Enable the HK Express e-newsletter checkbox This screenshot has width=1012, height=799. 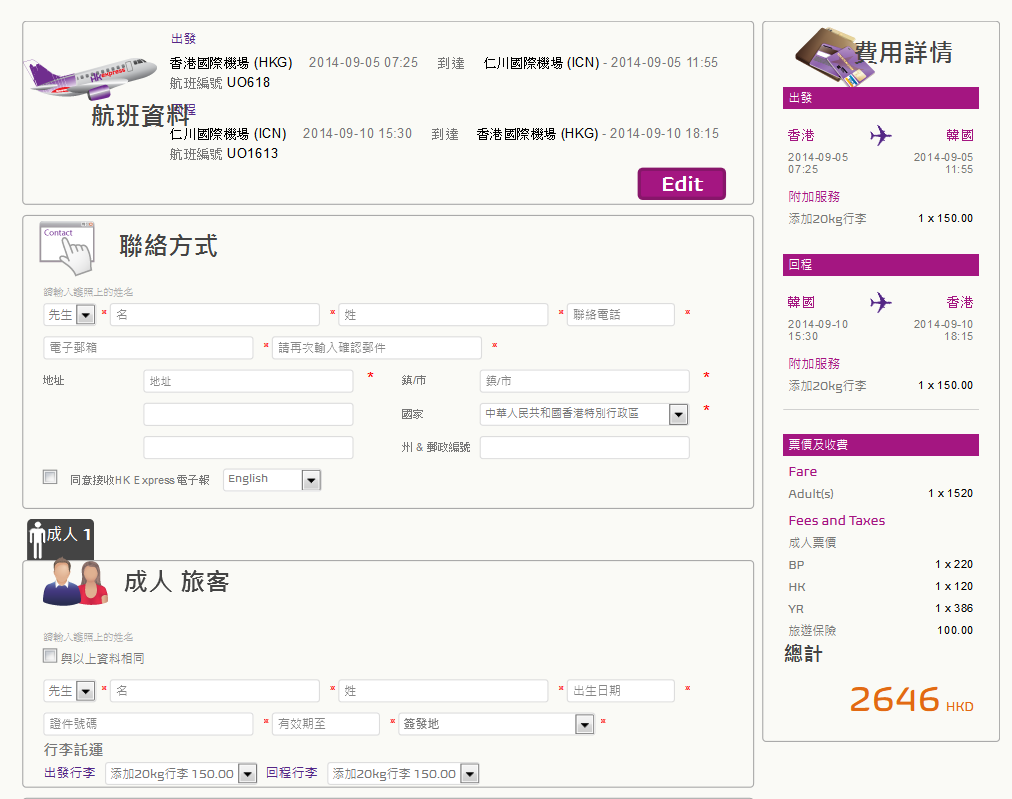click(x=50, y=477)
